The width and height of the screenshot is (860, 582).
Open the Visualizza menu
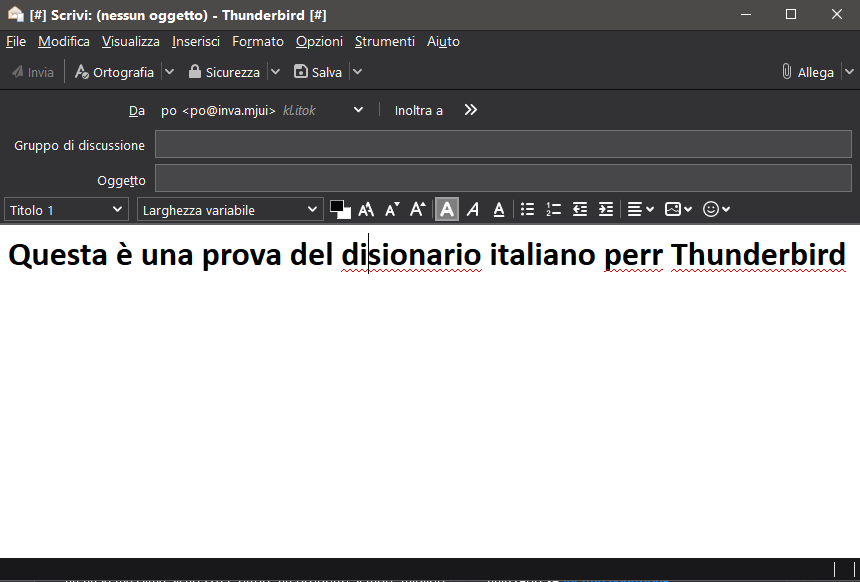click(x=131, y=42)
